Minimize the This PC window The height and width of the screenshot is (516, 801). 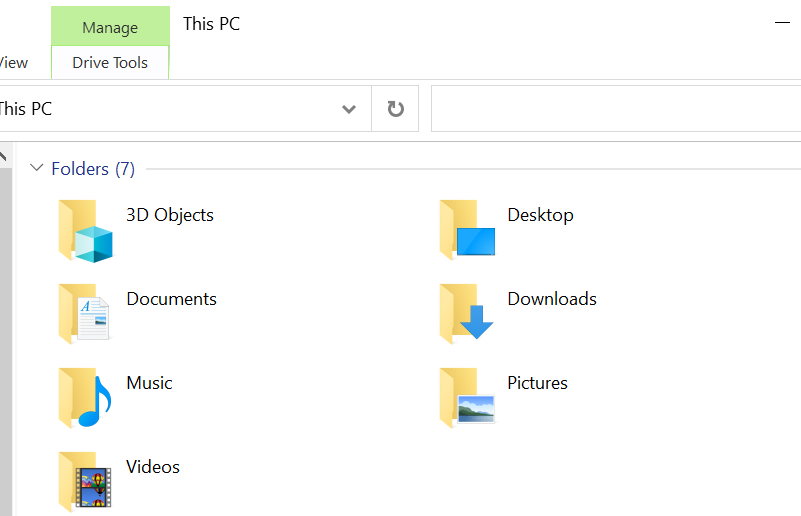tap(783, 22)
